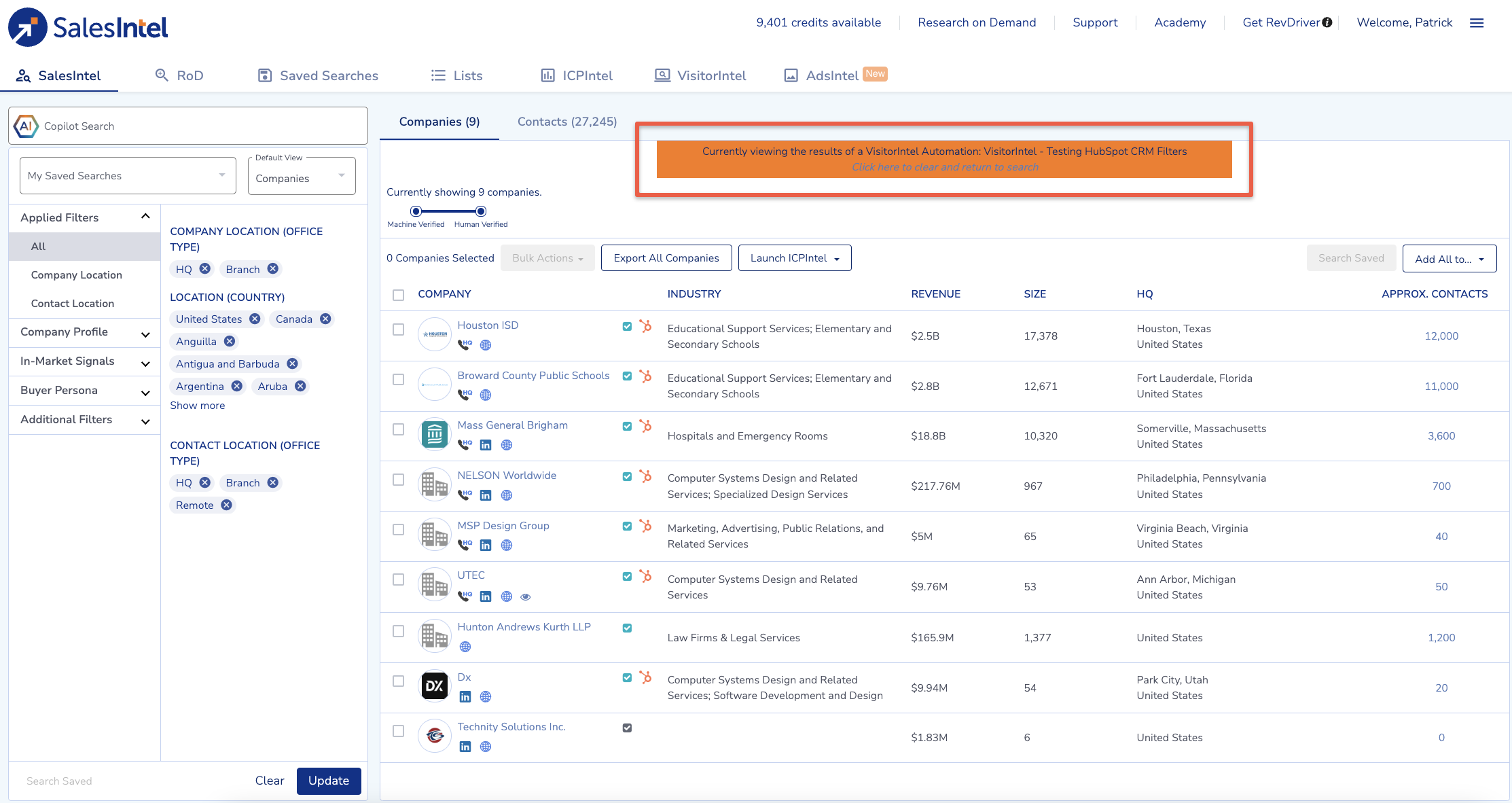
Task: Open the Lists navigation tab
Action: click(x=456, y=75)
